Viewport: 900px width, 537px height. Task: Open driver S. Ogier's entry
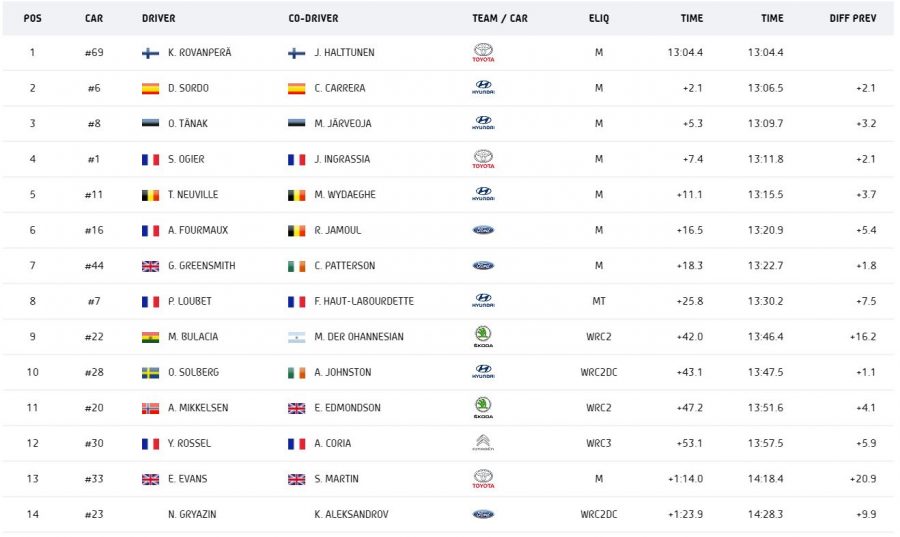188,159
